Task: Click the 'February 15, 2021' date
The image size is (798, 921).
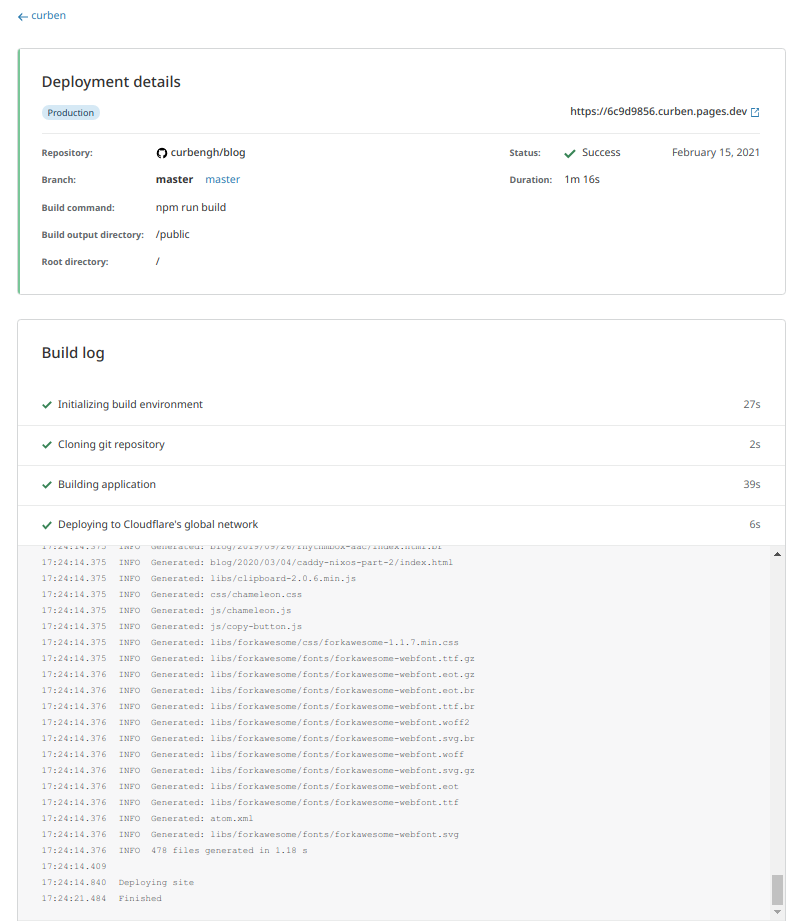Action: pyautogui.click(x=716, y=153)
